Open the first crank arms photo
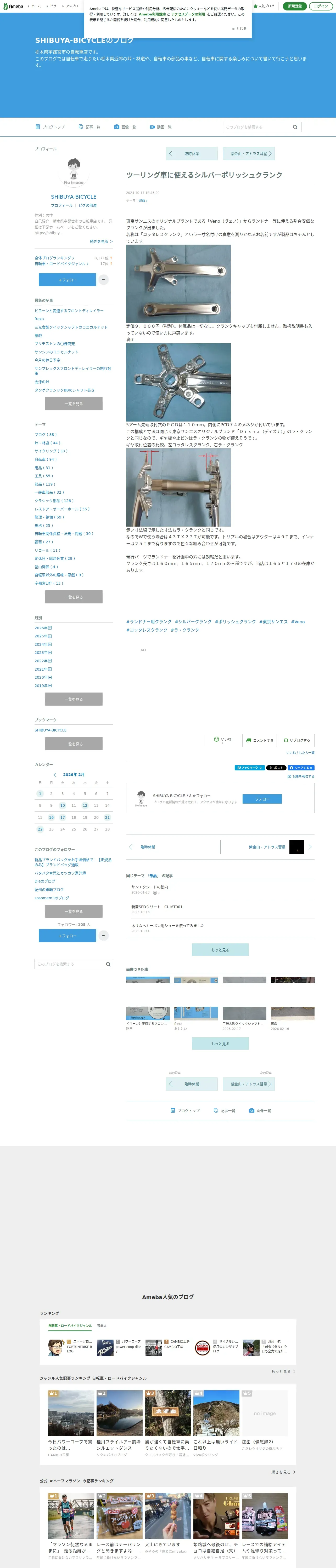The image size is (336, 1568). [x=178, y=284]
